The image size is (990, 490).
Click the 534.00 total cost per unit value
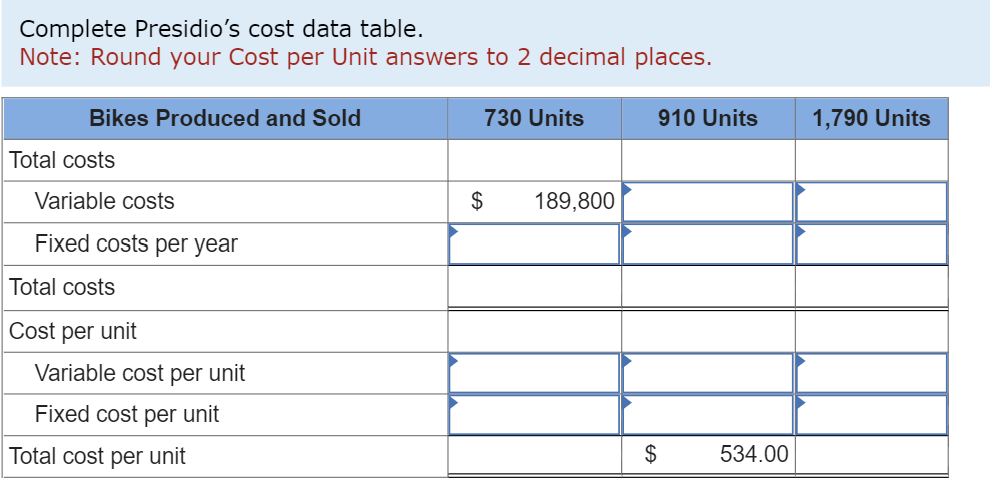click(x=754, y=453)
